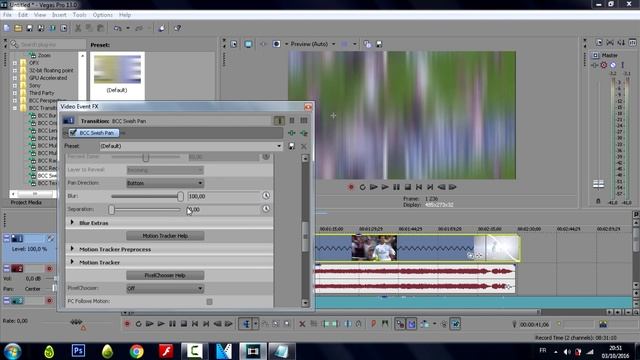Click the Copy snapshot icon in preview toolbar
Viewport: 640px width, 360px height.
[x=367, y=44]
